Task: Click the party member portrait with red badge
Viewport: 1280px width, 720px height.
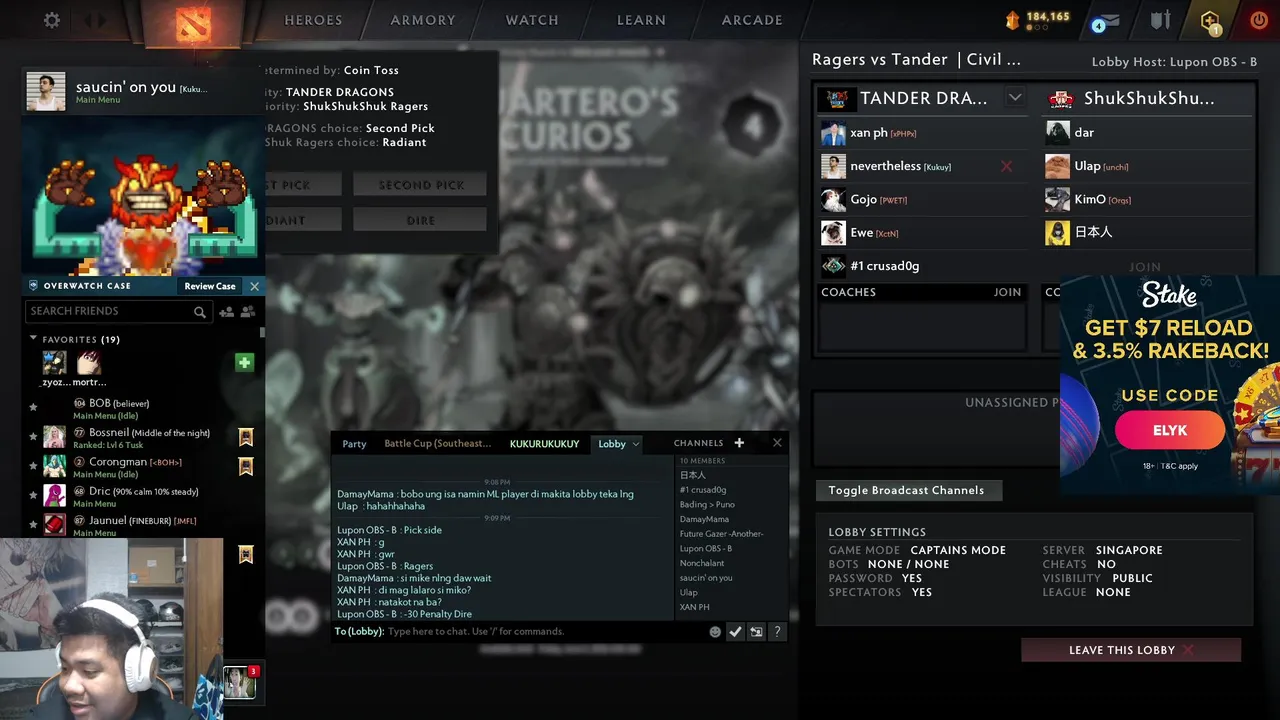Action: [x=239, y=682]
